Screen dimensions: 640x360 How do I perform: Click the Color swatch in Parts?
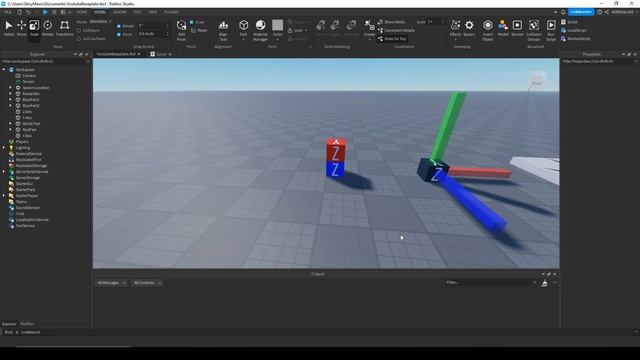coord(278,26)
